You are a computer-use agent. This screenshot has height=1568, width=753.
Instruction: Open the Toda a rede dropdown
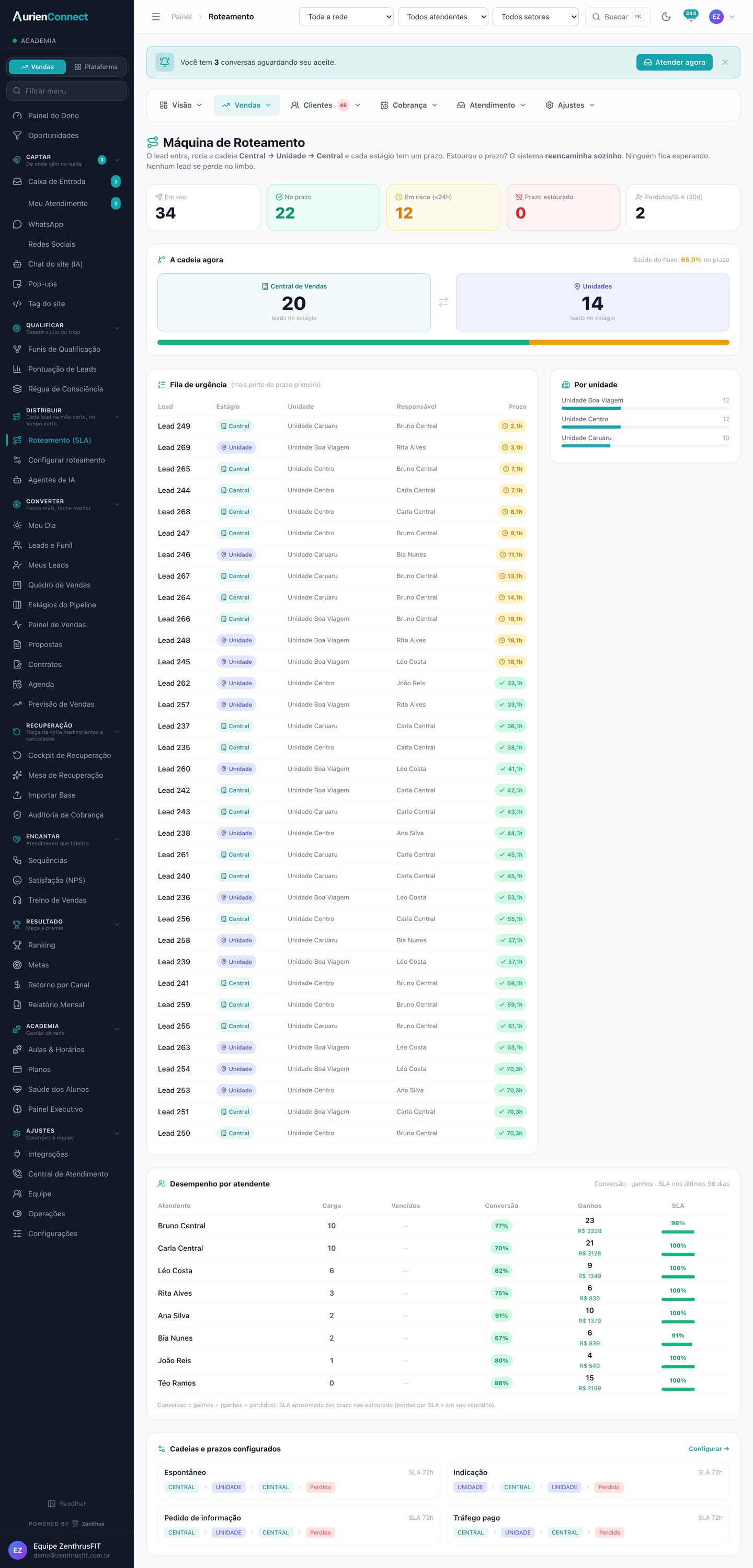pyautogui.click(x=347, y=17)
